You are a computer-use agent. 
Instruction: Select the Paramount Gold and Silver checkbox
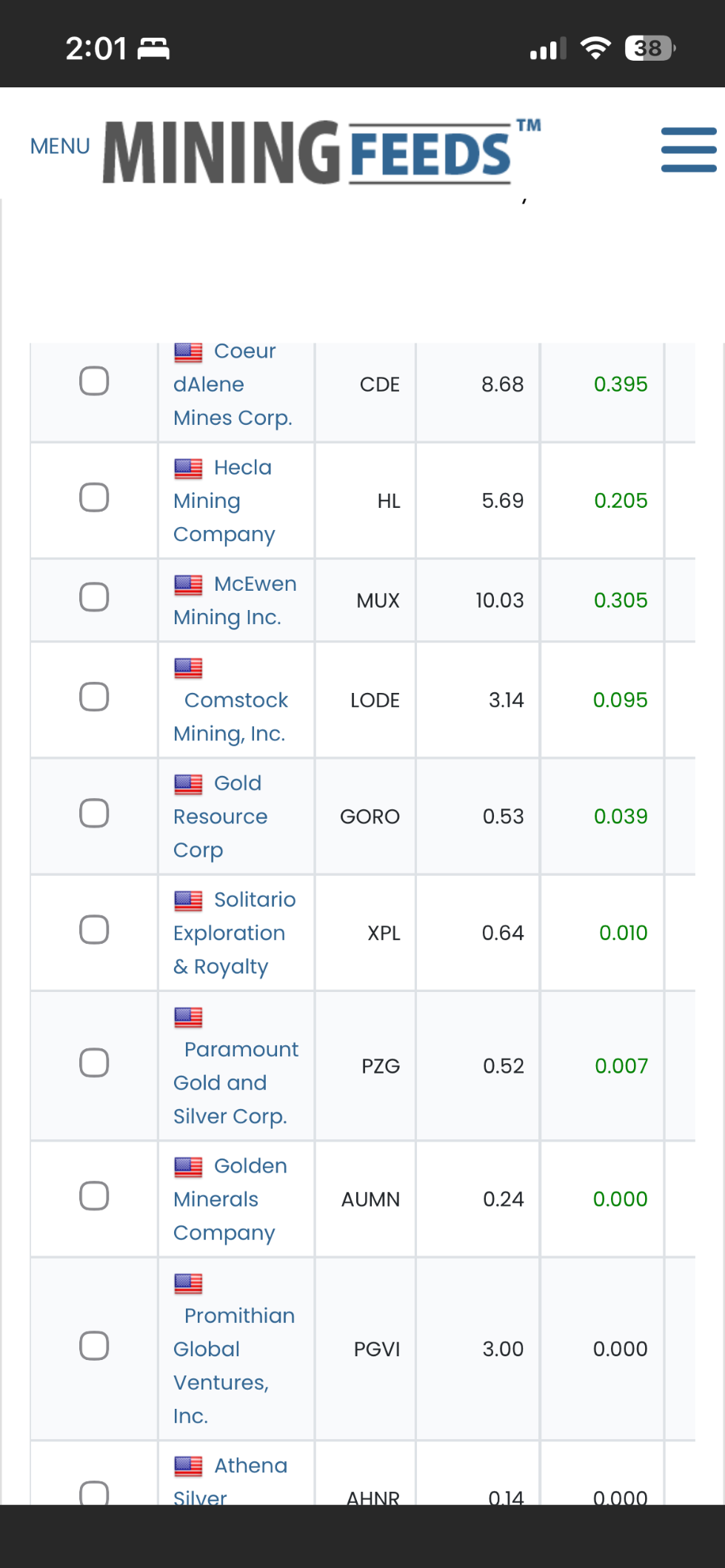click(x=94, y=1063)
